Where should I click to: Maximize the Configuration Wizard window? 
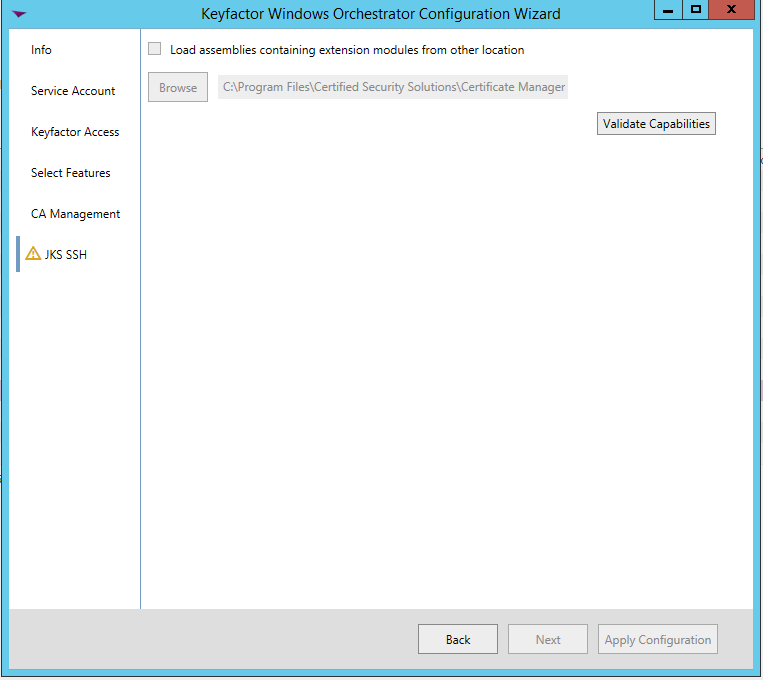[695, 10]
